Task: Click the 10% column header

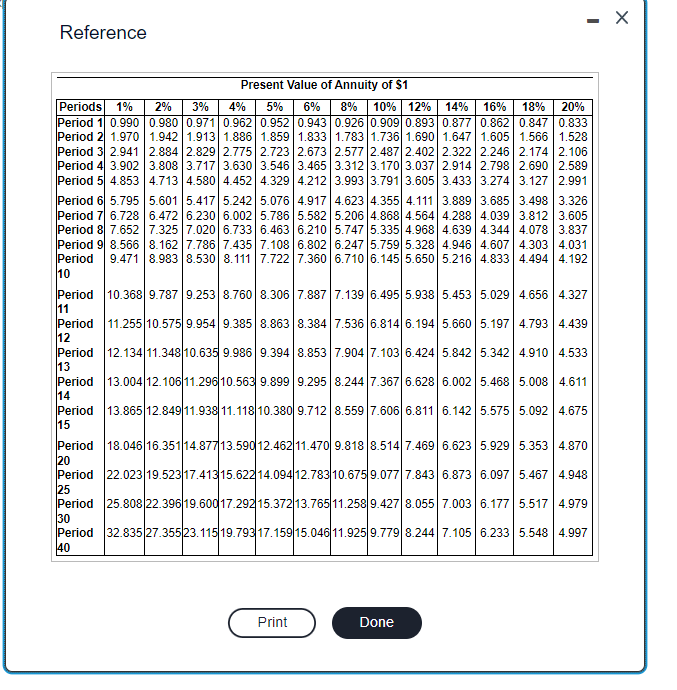Action: tap(384, 107)
